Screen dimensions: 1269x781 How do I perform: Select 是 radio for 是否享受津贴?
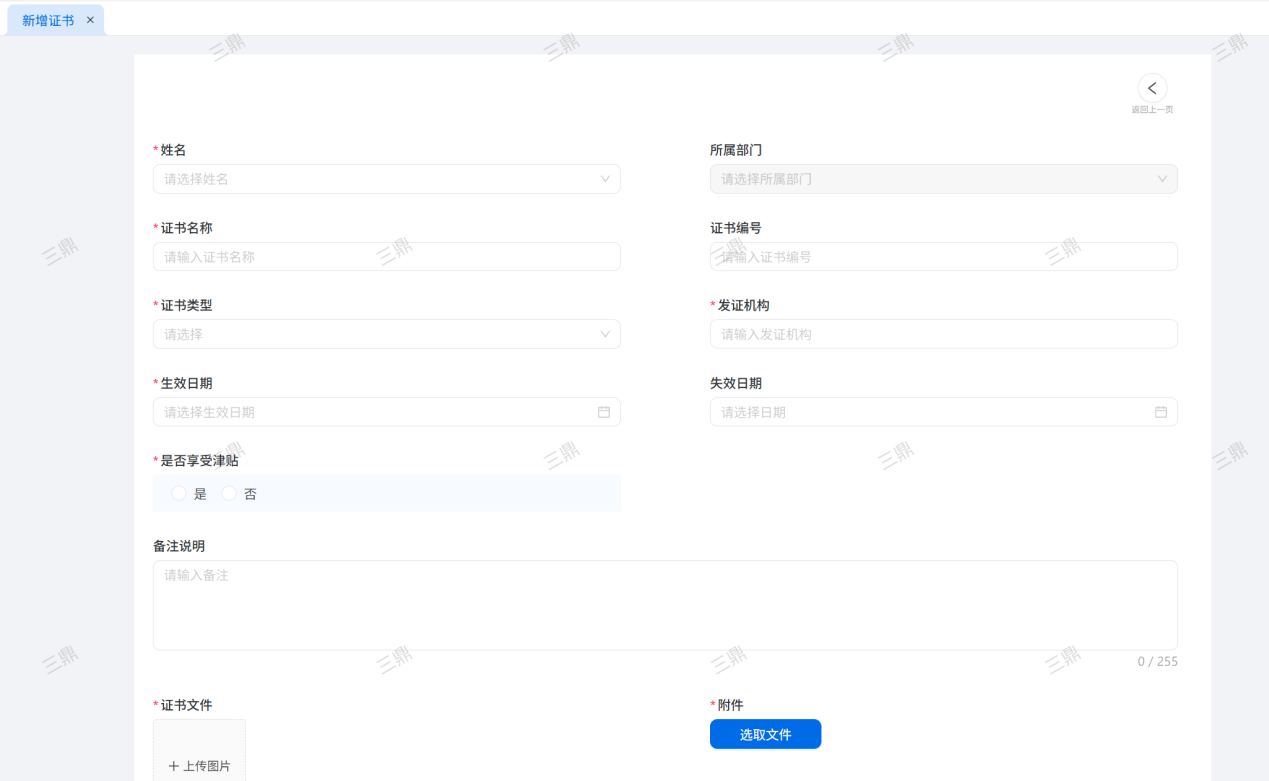point(179,494)
